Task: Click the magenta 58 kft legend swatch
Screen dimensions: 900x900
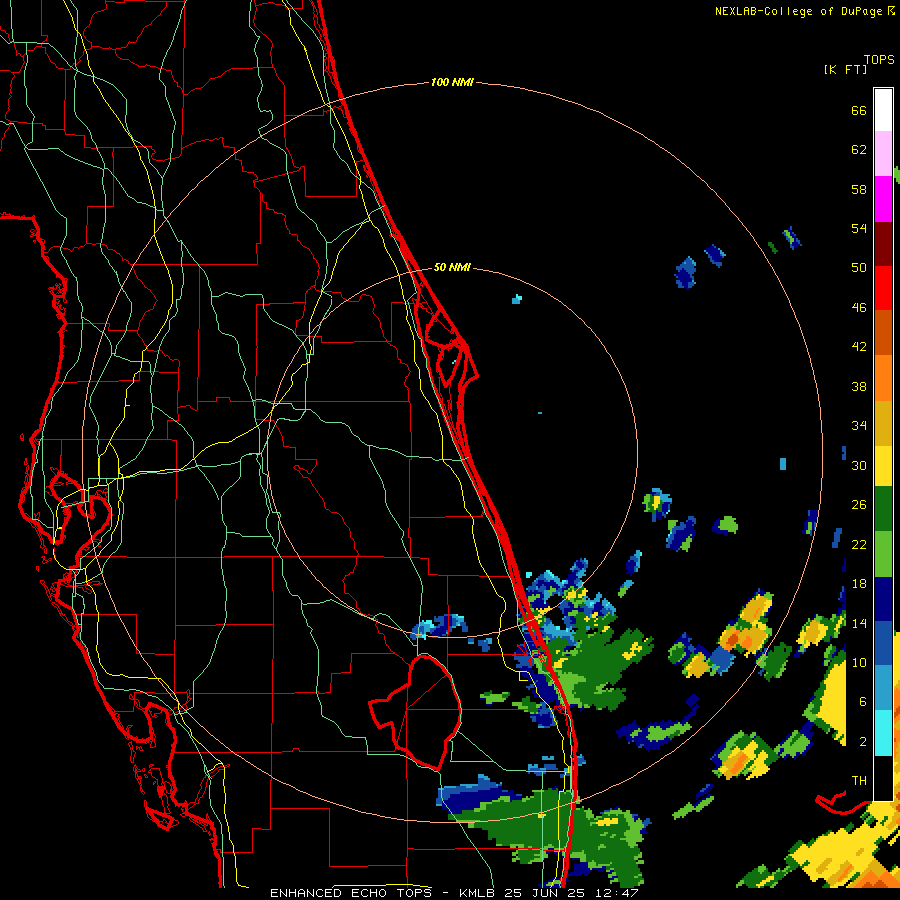Action: (x=883, y=199)
